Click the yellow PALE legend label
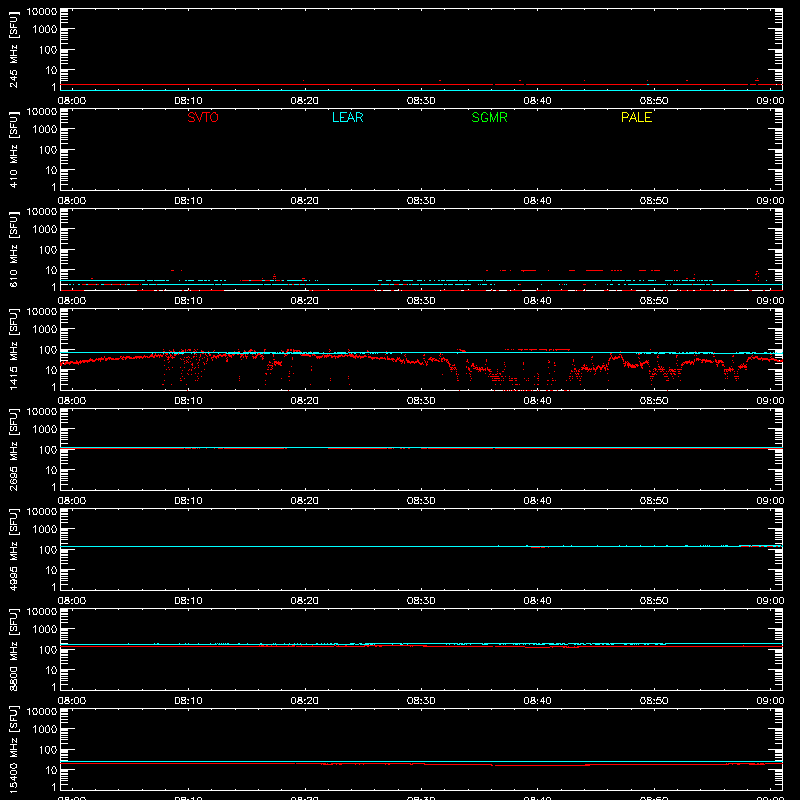The width and height of the screenshot is (800, 800). (x=636, y=117)
